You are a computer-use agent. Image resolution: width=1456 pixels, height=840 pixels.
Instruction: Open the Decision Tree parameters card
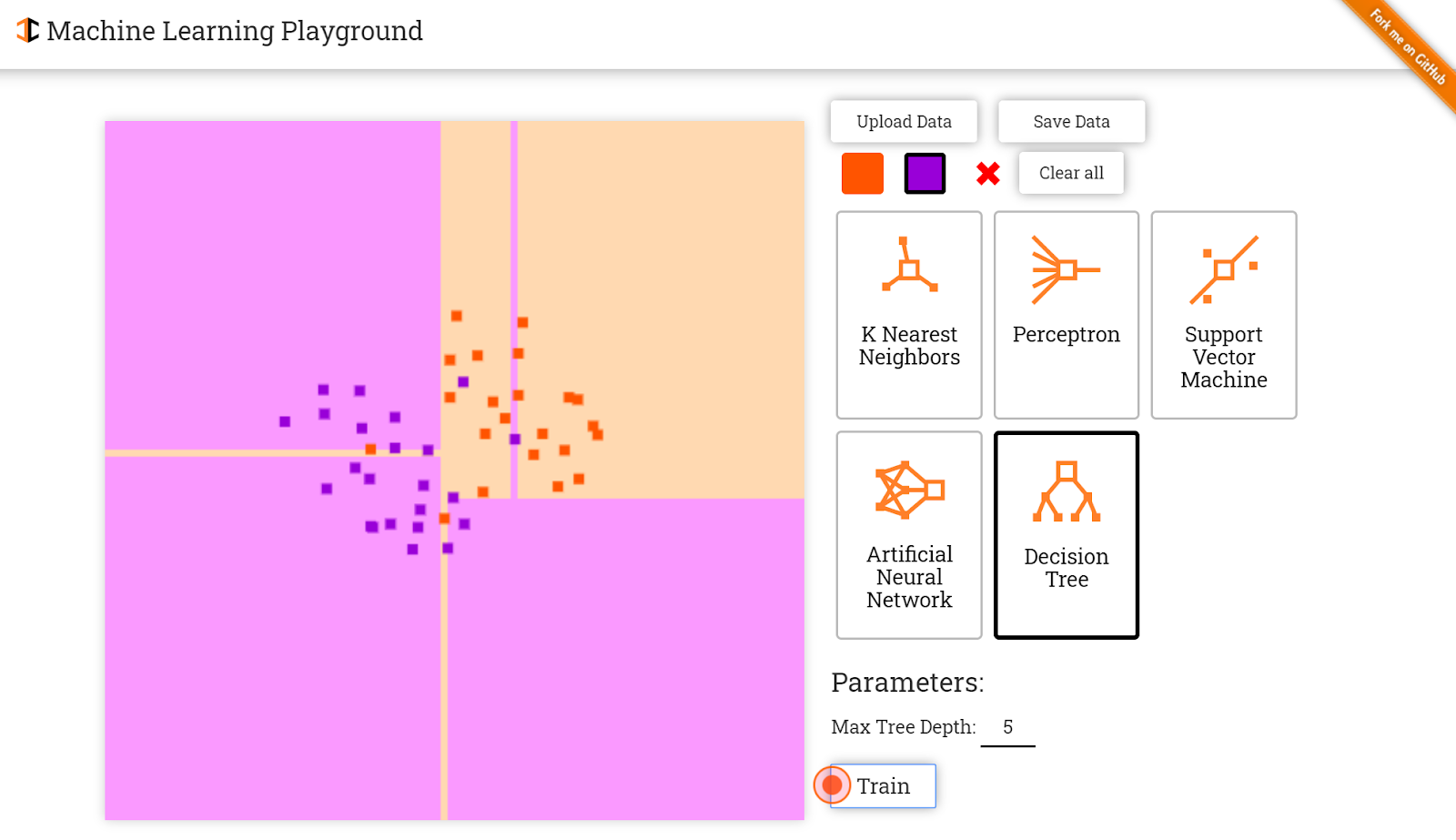(x=1066, y=534)
